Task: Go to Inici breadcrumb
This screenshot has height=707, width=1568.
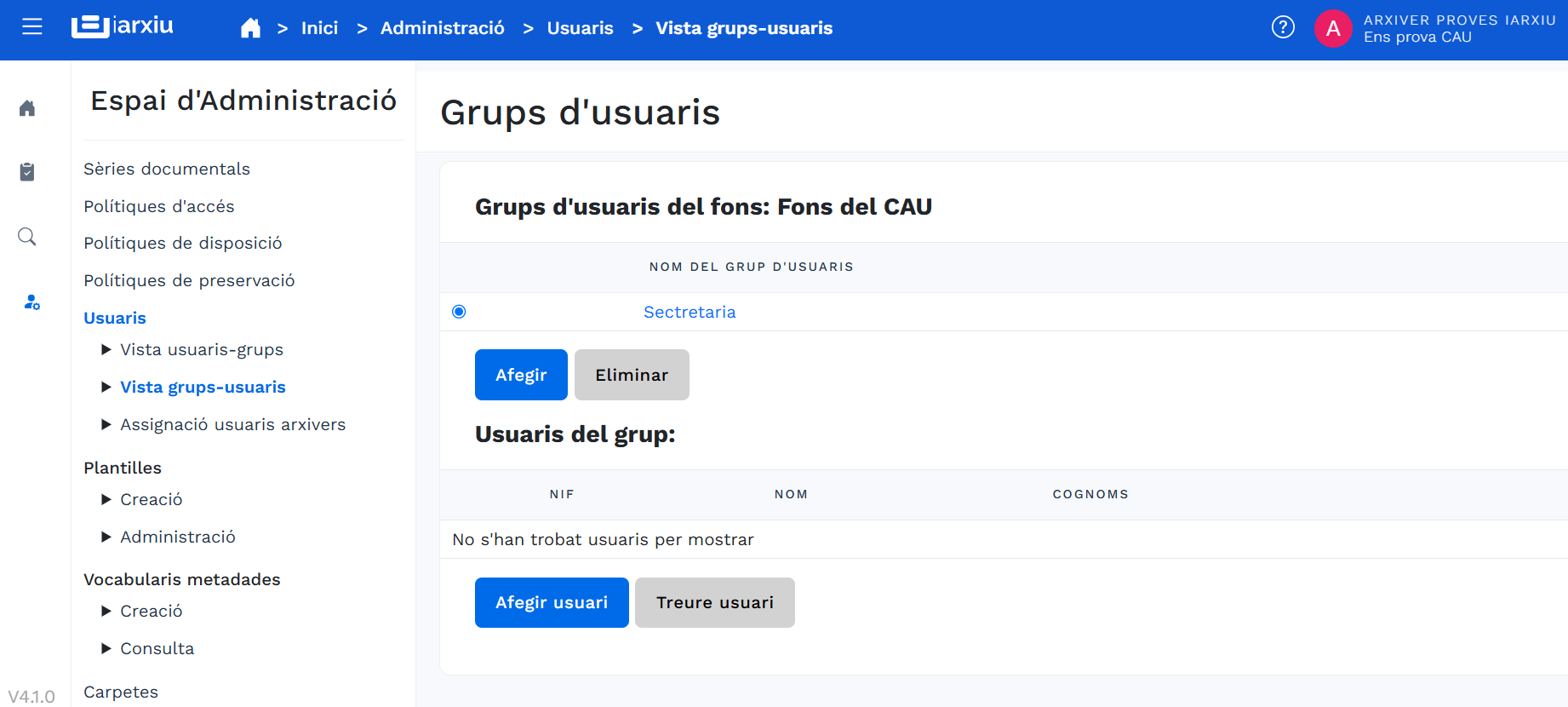Action: [x=319, y=28]
